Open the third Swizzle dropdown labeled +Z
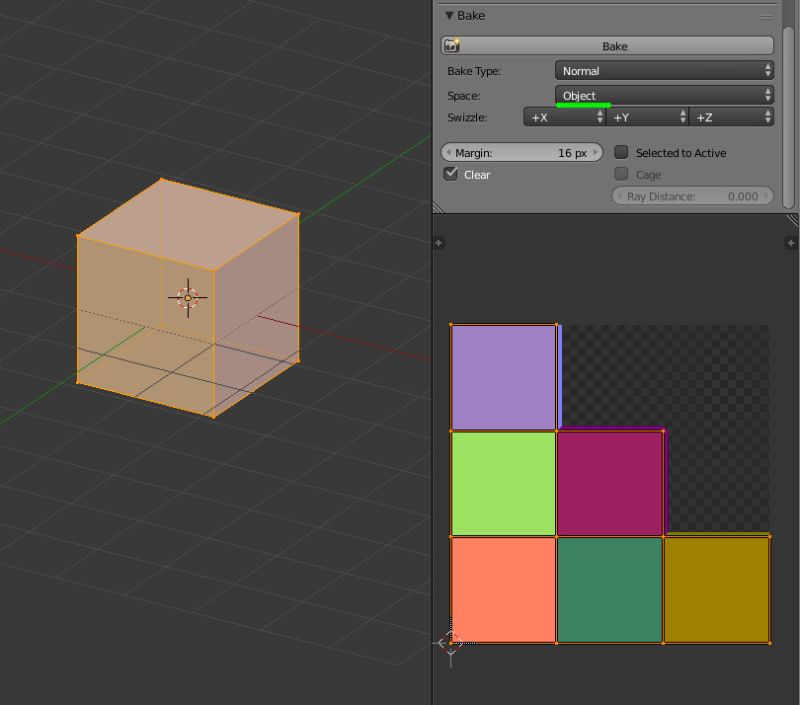The width and height of the screenshot is (800, 705). click(730, 117)
